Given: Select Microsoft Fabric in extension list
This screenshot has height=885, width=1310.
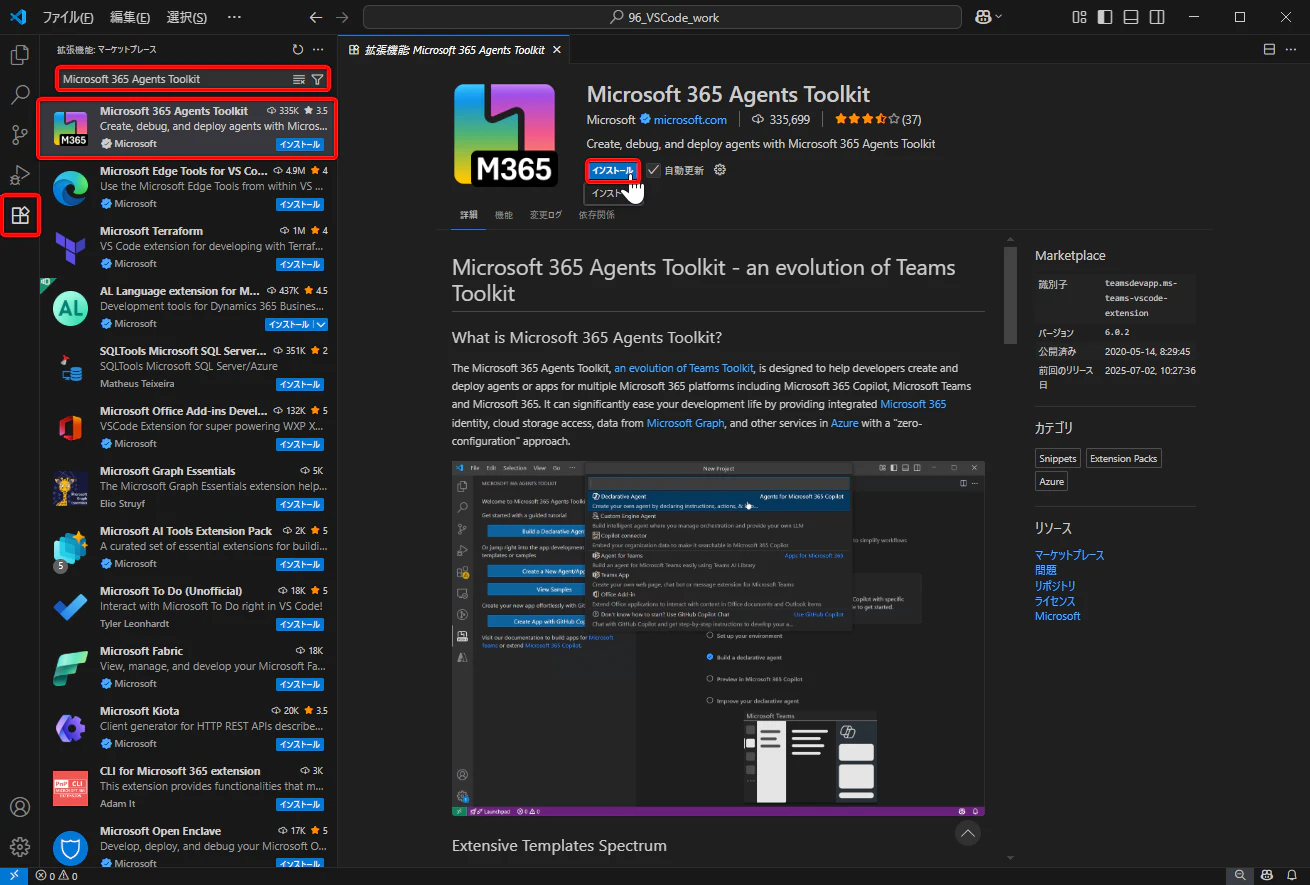Looking at the screenshot, I should [188, 667].
